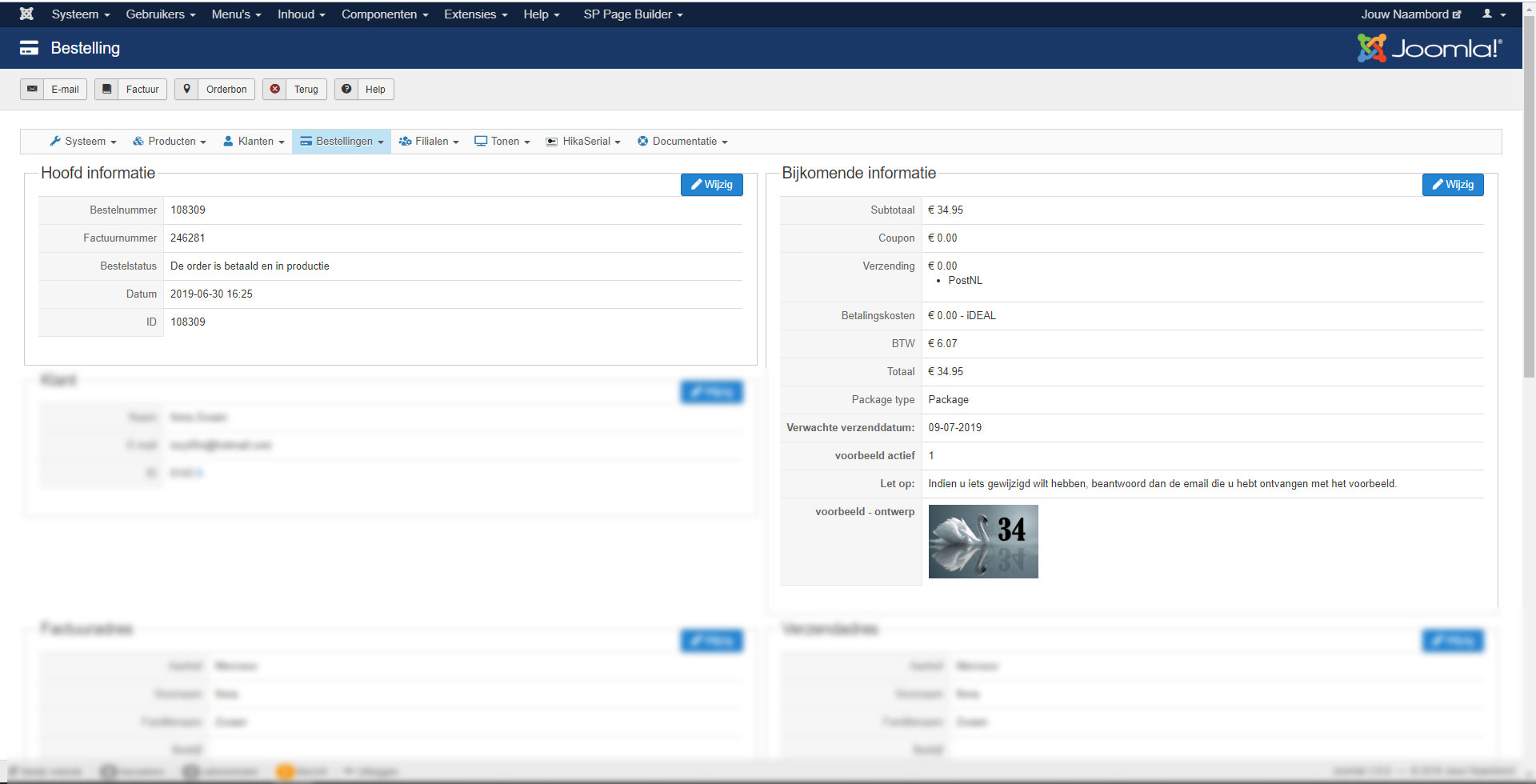Open the HikaSerial submenu
This screenshot has height=784, width=1536.
583,142
